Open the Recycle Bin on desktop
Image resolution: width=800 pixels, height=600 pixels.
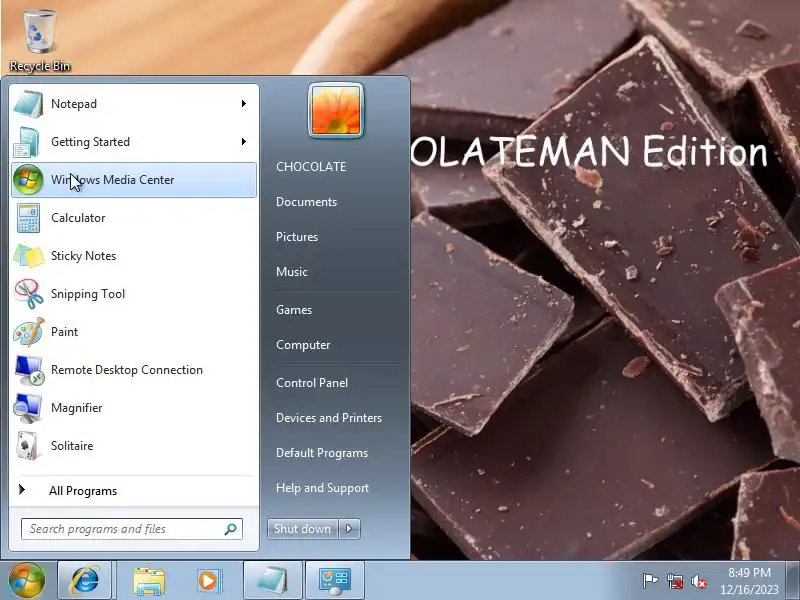tap(40, 41)
